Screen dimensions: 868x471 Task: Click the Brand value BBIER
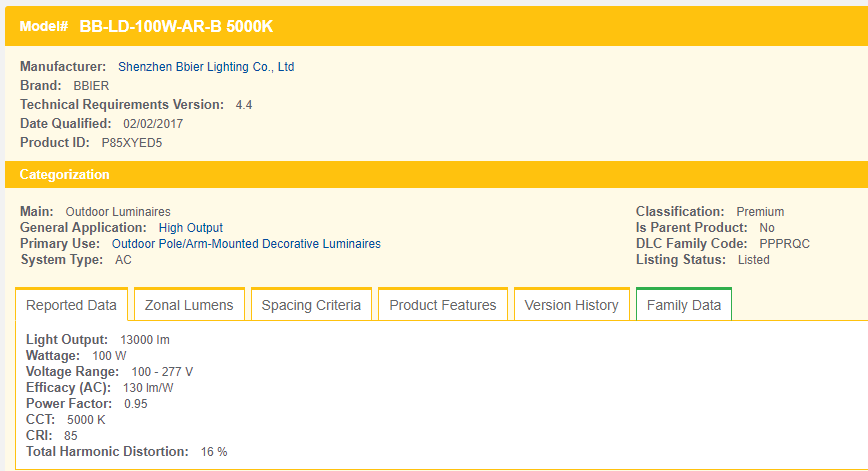tap(91, 86)
